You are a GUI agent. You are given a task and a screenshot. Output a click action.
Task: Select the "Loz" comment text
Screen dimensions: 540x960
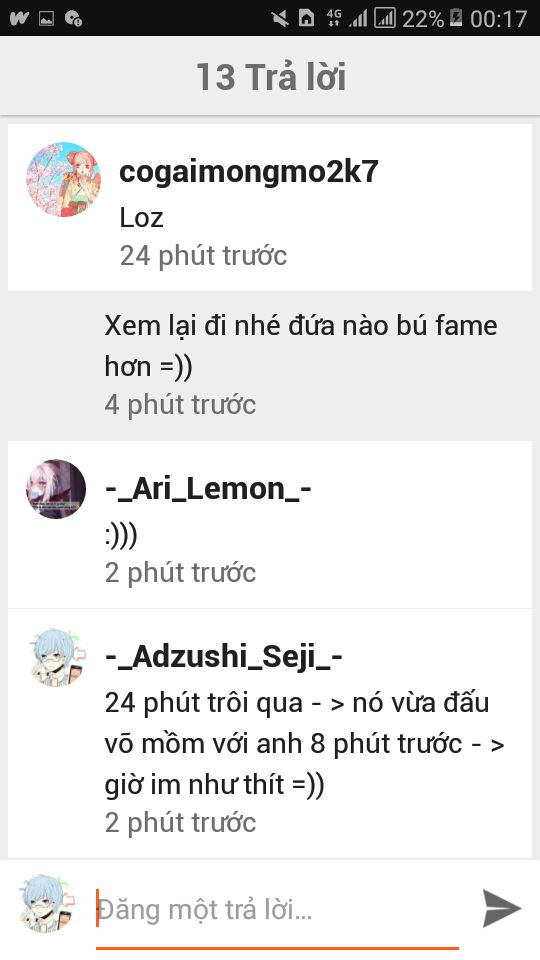click(141, 217)
